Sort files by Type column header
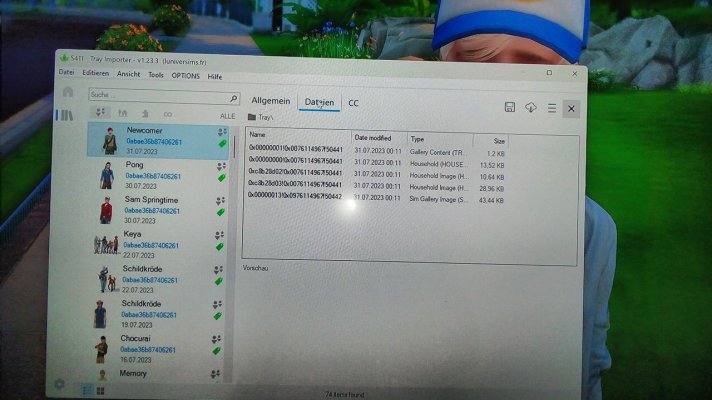Screen dimensions: 712x400 pos(417,139)
